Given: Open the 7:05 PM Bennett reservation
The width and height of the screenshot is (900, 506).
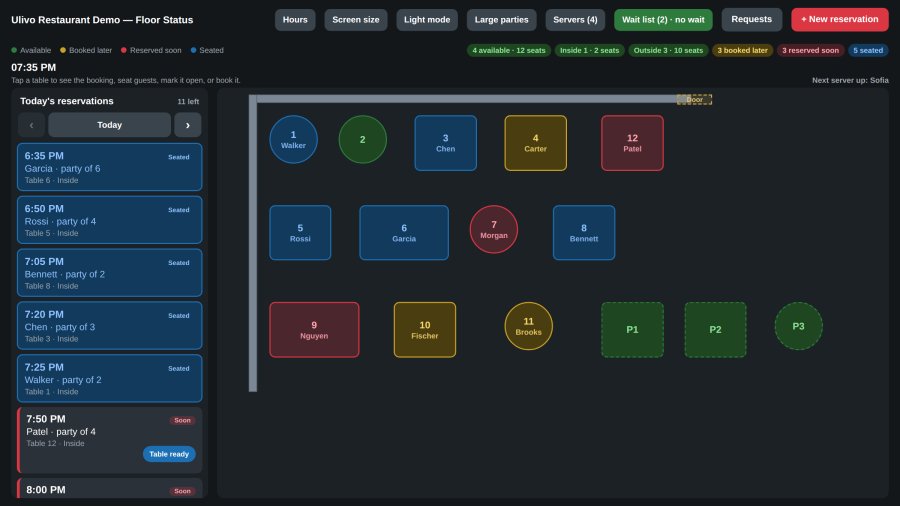Looking at the screenshot, I should point(110,273).
